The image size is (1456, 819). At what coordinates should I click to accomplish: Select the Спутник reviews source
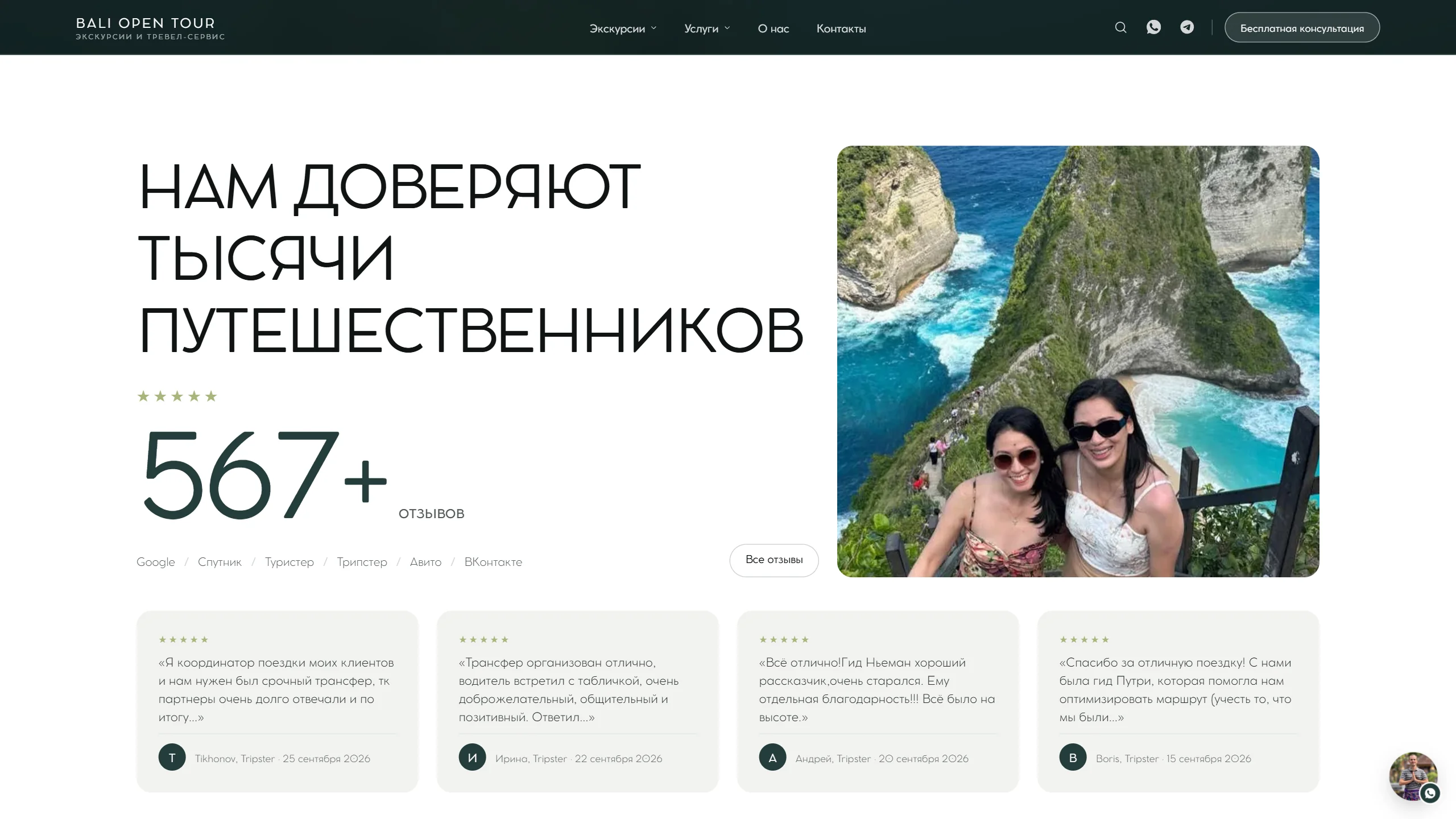pyautogui.click(x=220, y=562)
